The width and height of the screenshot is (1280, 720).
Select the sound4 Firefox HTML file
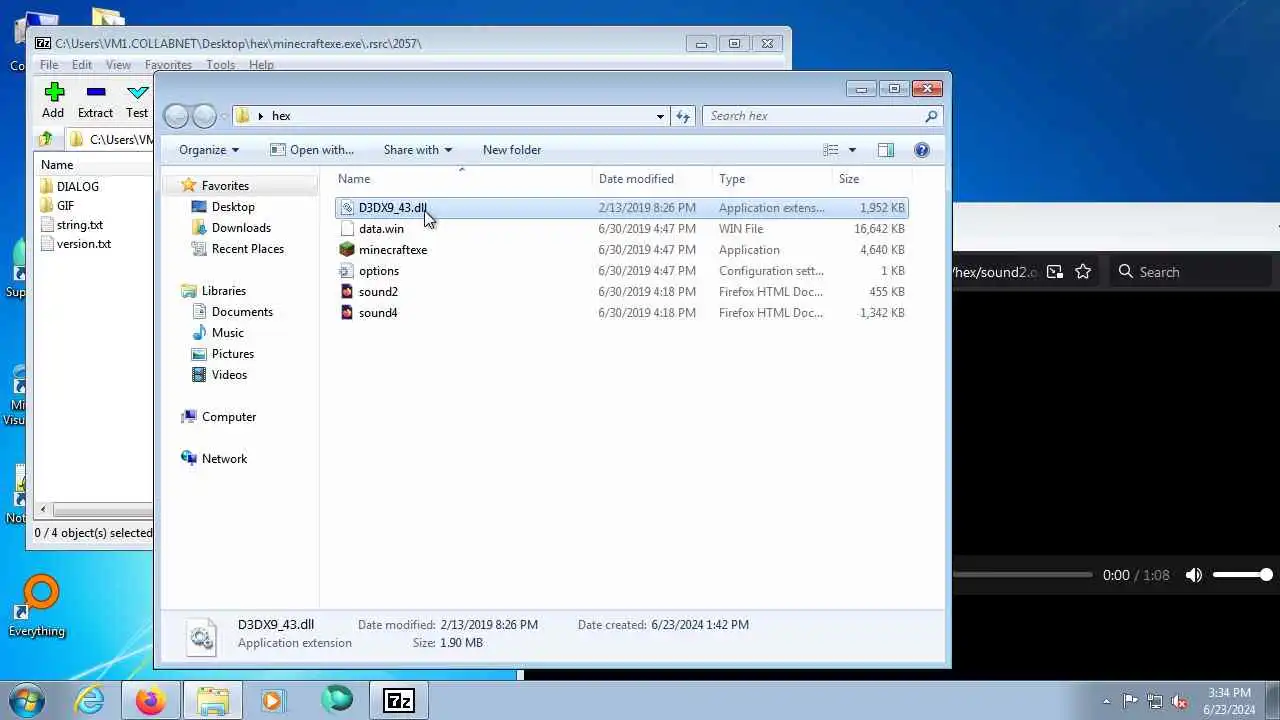pyautogui.click(x=621, y=313)
